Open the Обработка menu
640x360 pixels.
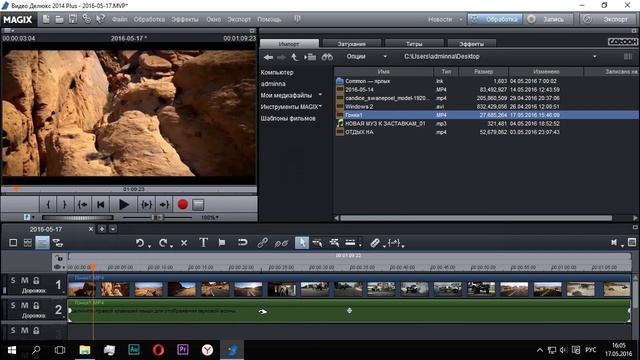[x=149, y=19]
